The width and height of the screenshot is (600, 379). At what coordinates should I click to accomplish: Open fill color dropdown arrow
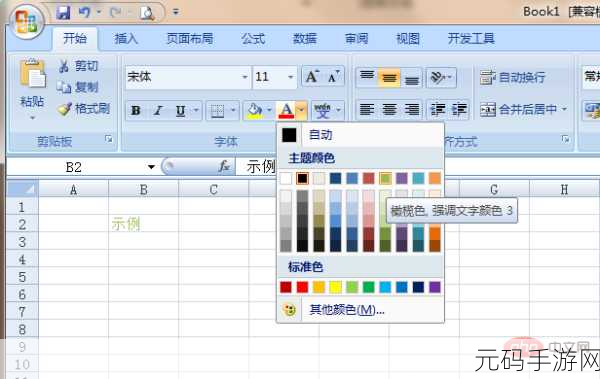pos(269,111)
